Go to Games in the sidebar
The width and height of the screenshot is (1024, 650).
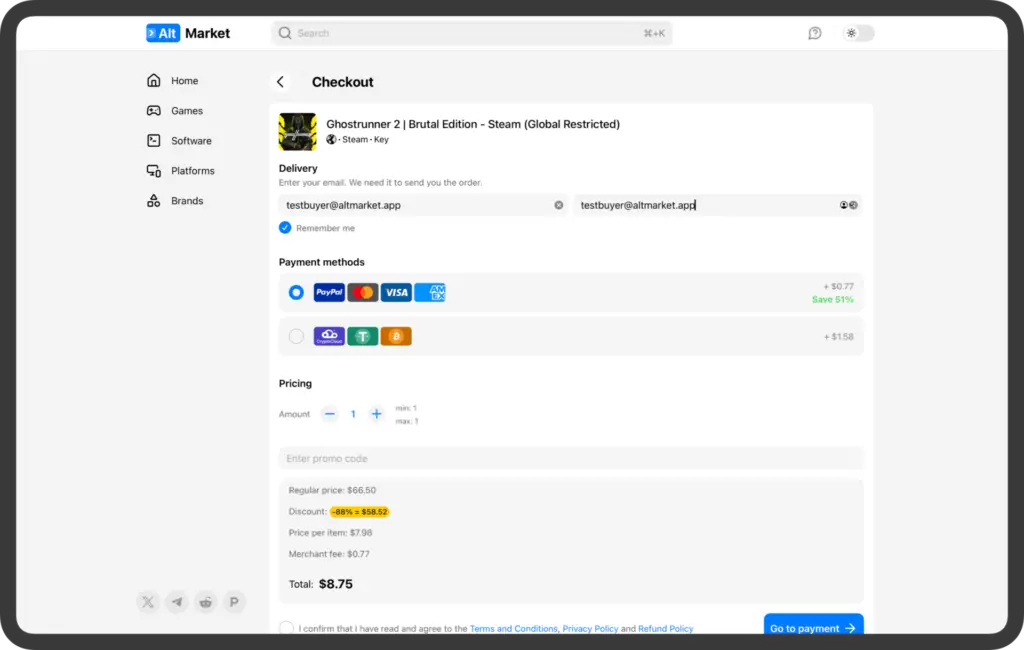[x=174, y=110]
